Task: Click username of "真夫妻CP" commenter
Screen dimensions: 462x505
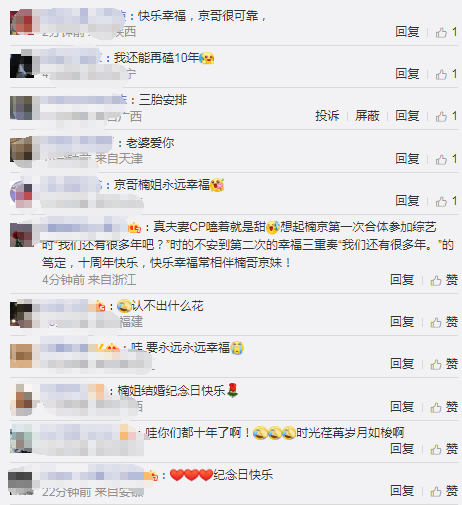Action: (85, 227)
